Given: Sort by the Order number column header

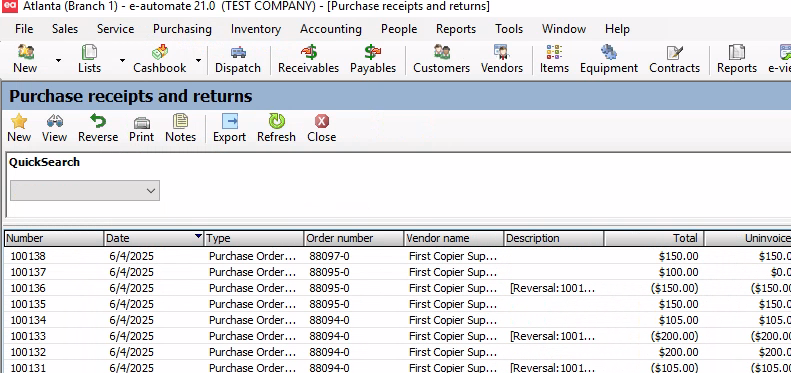Looking at the screenshot, I should pyautogui.click(x=354, y=238).
